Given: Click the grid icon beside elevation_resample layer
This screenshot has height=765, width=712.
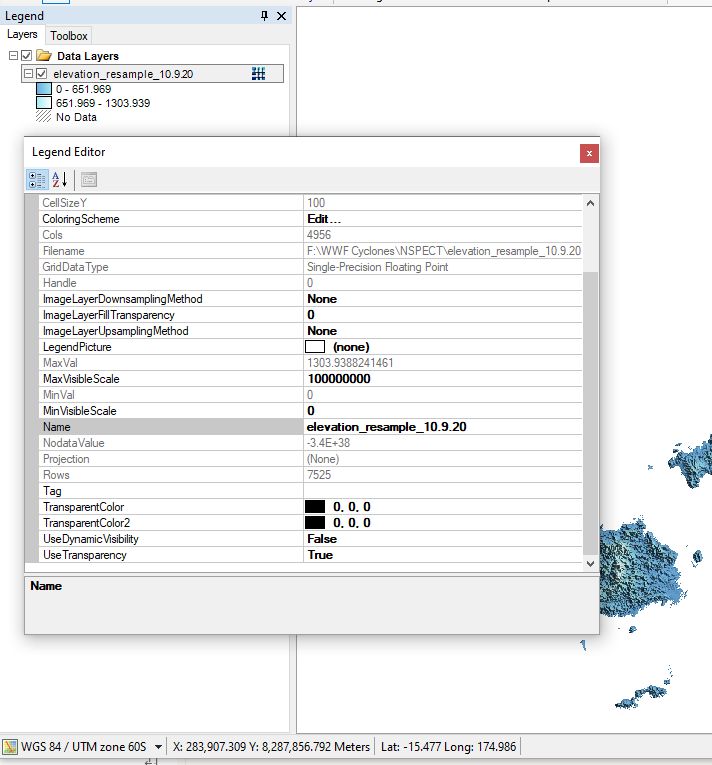Looking at the screenshot, I should (258, 74).
